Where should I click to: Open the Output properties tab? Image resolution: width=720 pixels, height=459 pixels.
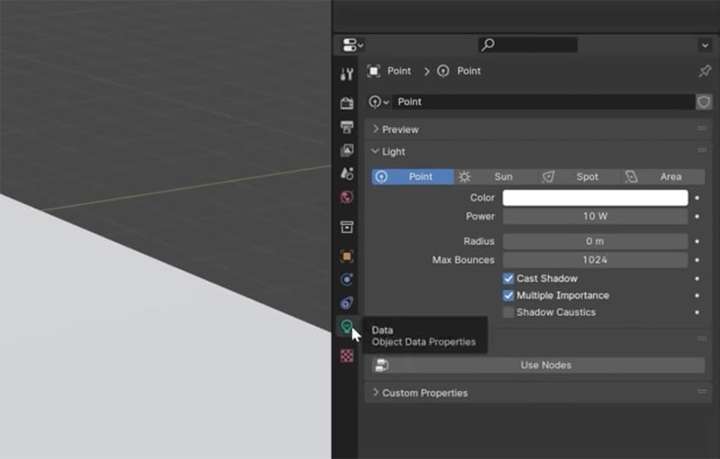pyautogui.click(x=347, y=127)
